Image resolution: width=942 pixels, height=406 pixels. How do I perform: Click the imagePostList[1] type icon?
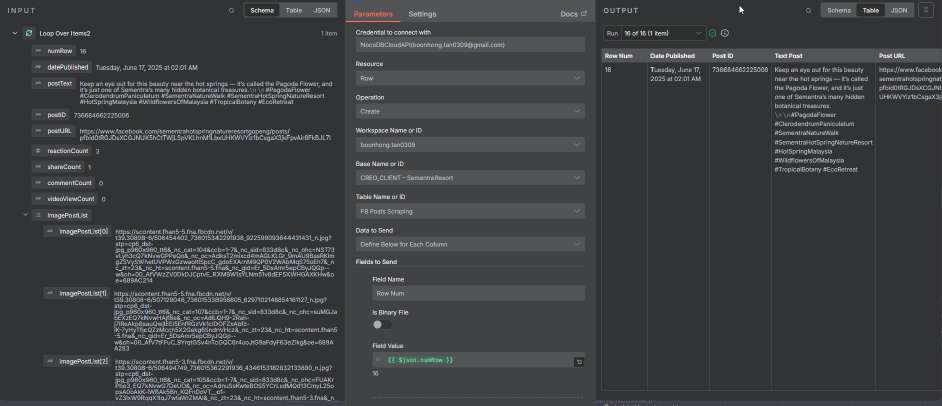coord(50,293)
